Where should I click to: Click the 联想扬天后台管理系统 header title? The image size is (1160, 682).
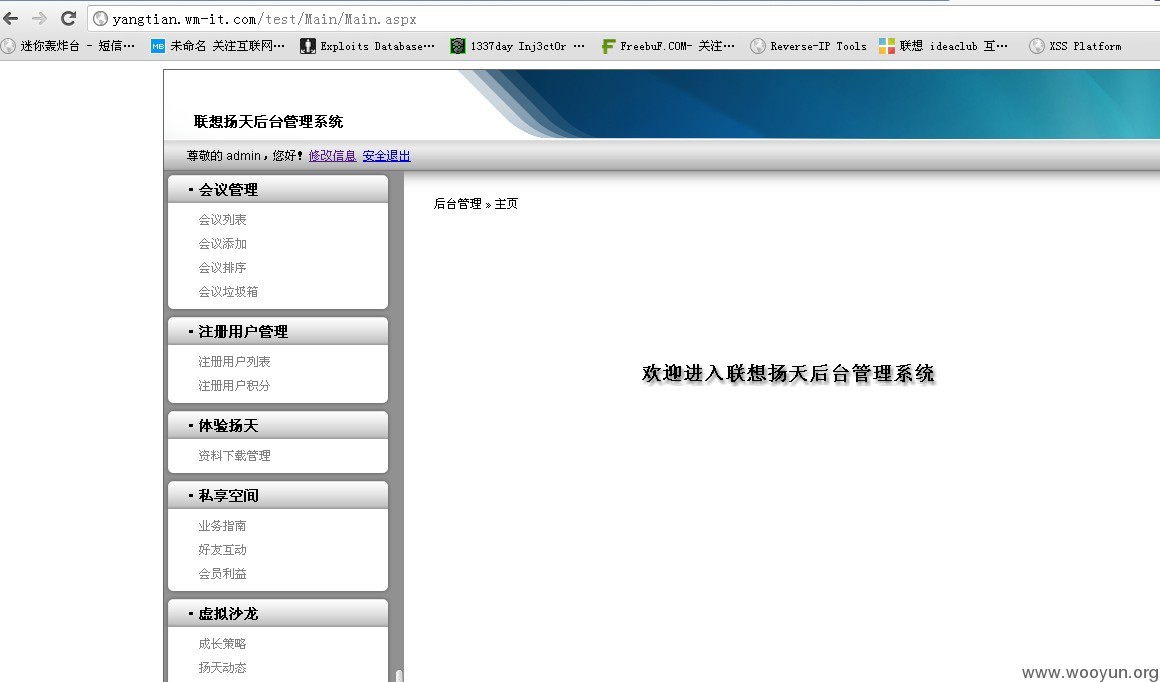(269, 121)
